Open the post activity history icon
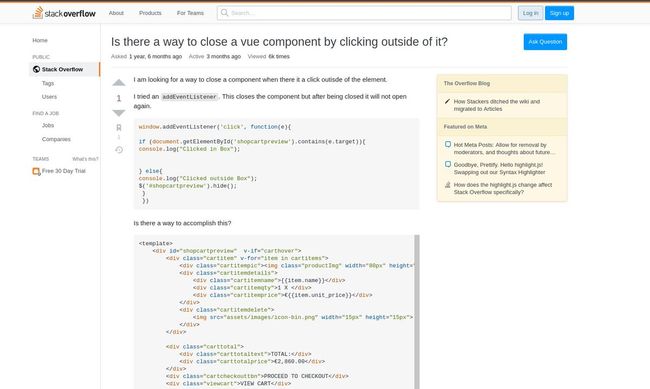Image resolution: width=650 pixels, height=389 pixels. (119, 150)
